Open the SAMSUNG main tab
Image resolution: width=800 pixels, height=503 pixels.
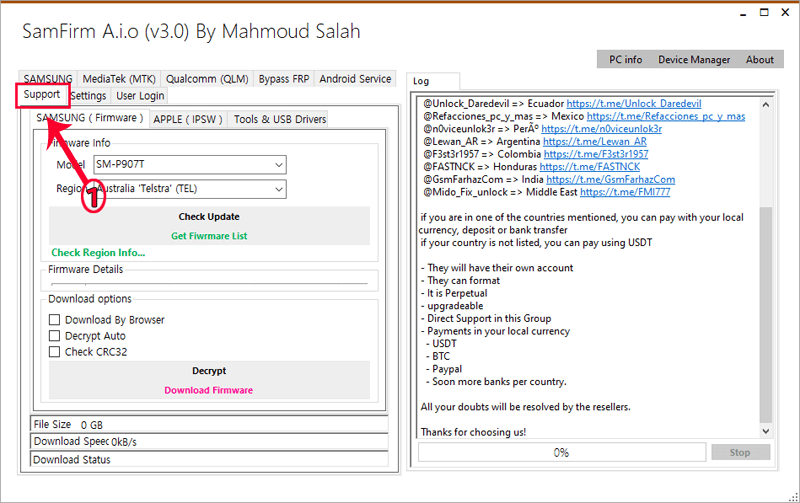pyautogui.click(x=48, y=79)
